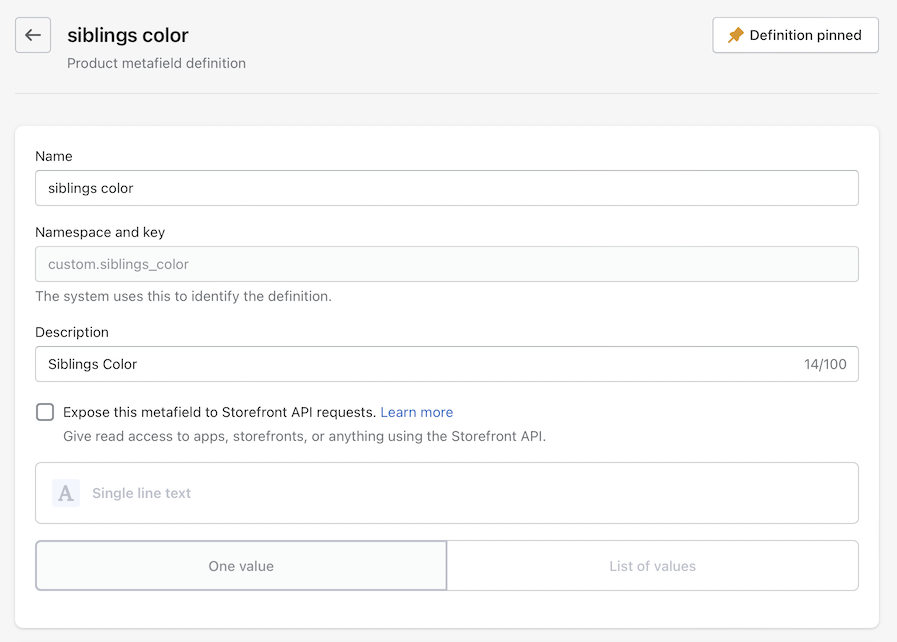Viewport: 897px width, 642px height.
Task: Click the Product metafield definition subtitle
Action: 156,63
